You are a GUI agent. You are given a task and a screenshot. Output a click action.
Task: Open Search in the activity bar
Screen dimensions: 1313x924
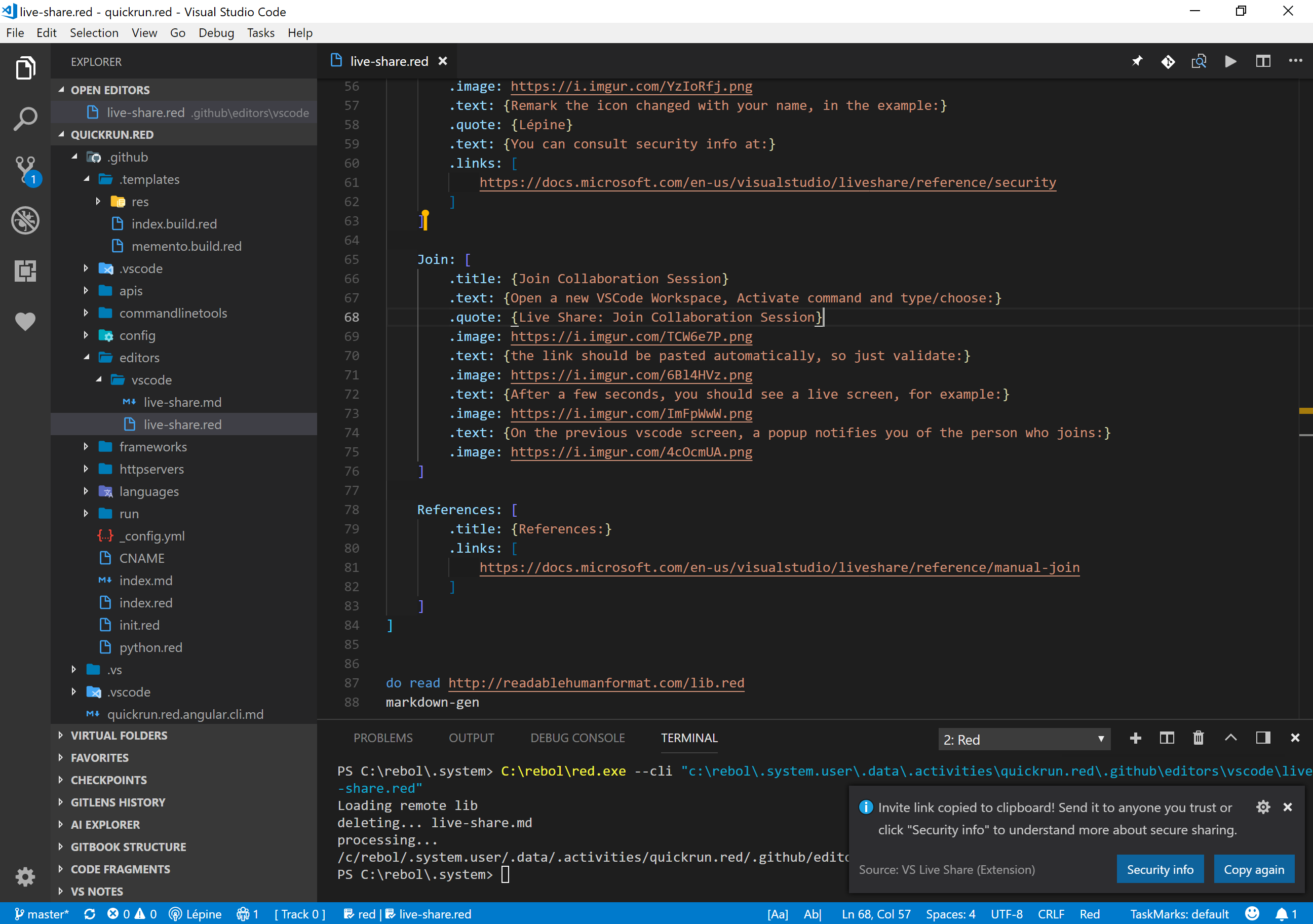[x=25, y=119]
